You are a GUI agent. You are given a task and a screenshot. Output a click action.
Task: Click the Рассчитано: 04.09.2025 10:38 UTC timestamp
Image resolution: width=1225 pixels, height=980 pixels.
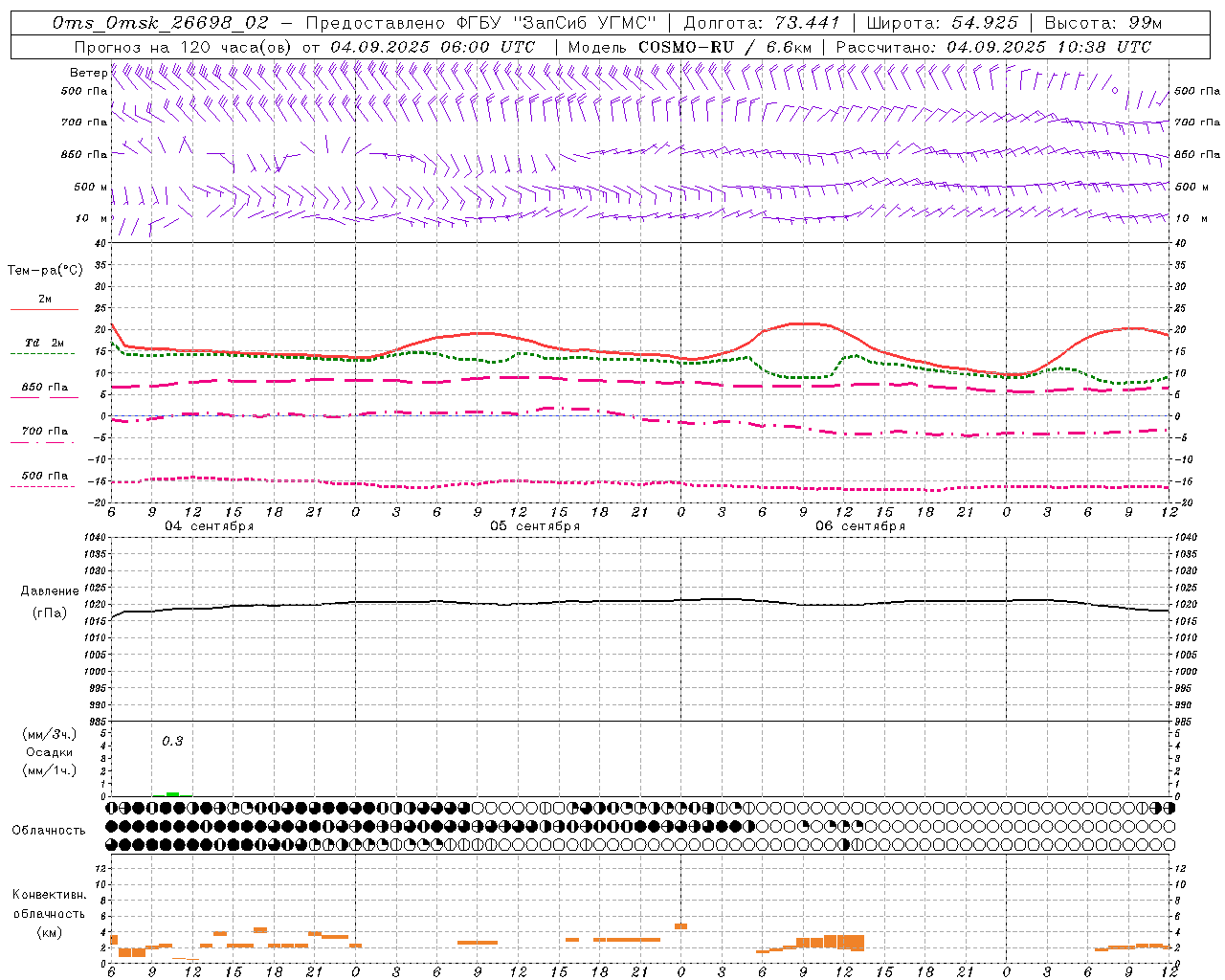[x=993, y=47]
